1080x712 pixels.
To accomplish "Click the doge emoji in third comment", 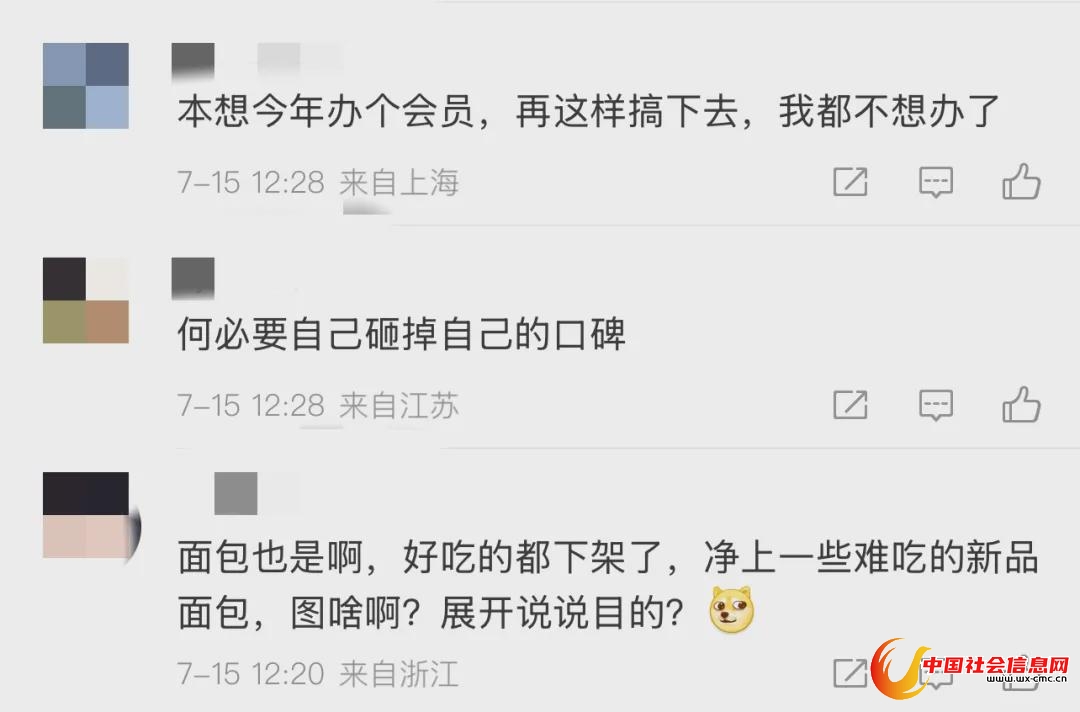I will pos(731,611).
